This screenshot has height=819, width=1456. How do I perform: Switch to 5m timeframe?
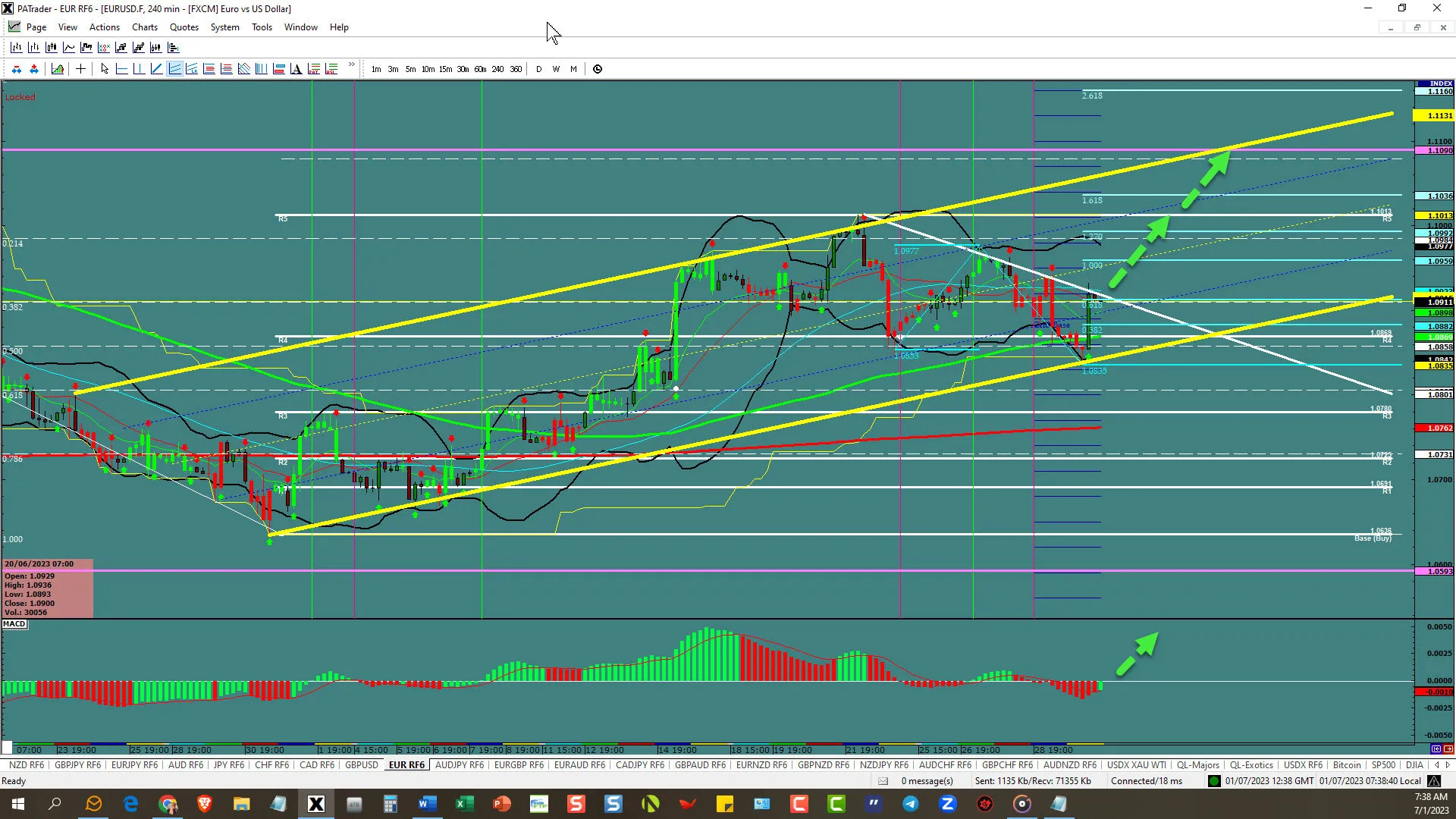(410, 69)
